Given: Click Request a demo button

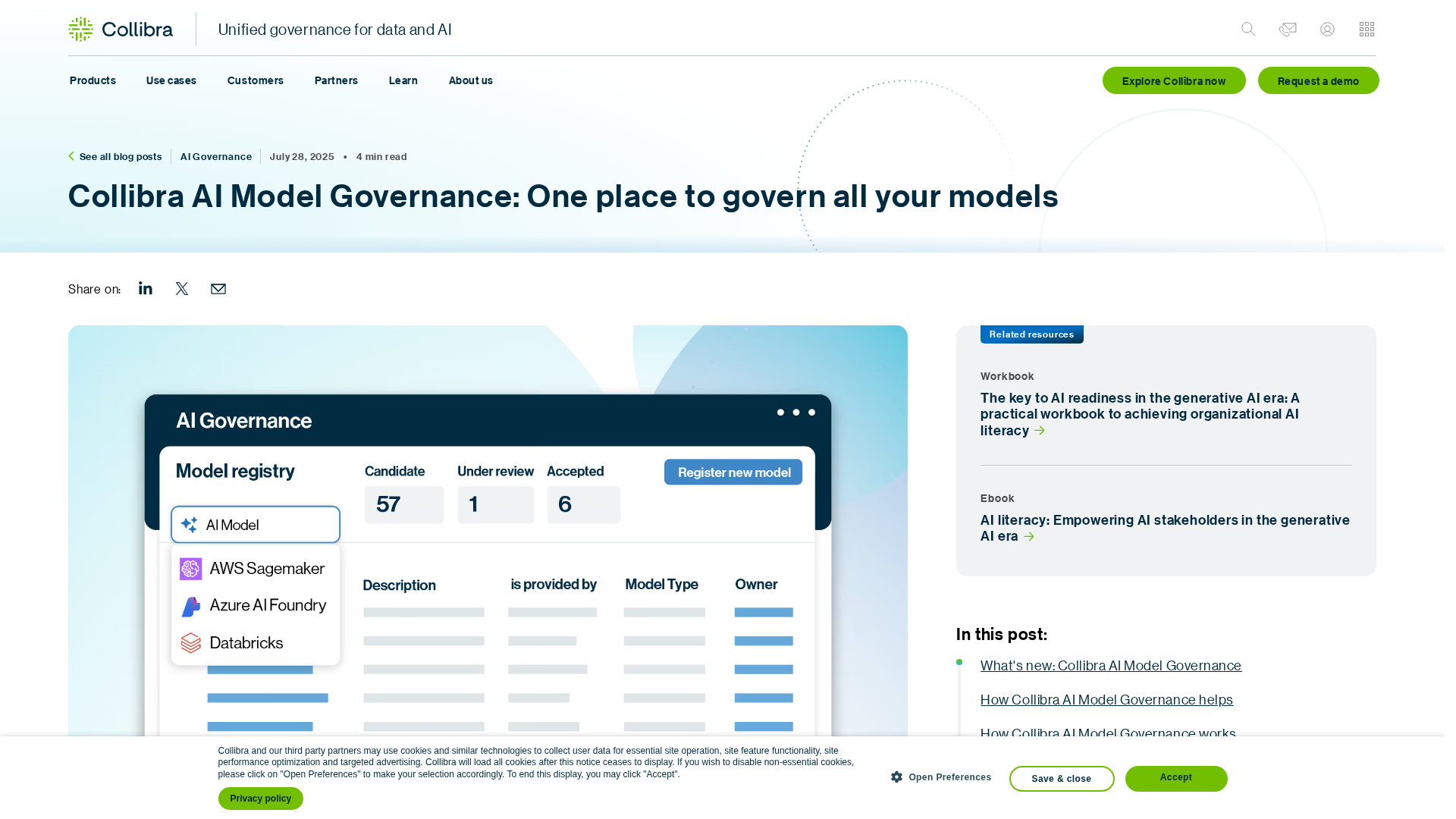Looking at the screenshot, I should 1318,81.
